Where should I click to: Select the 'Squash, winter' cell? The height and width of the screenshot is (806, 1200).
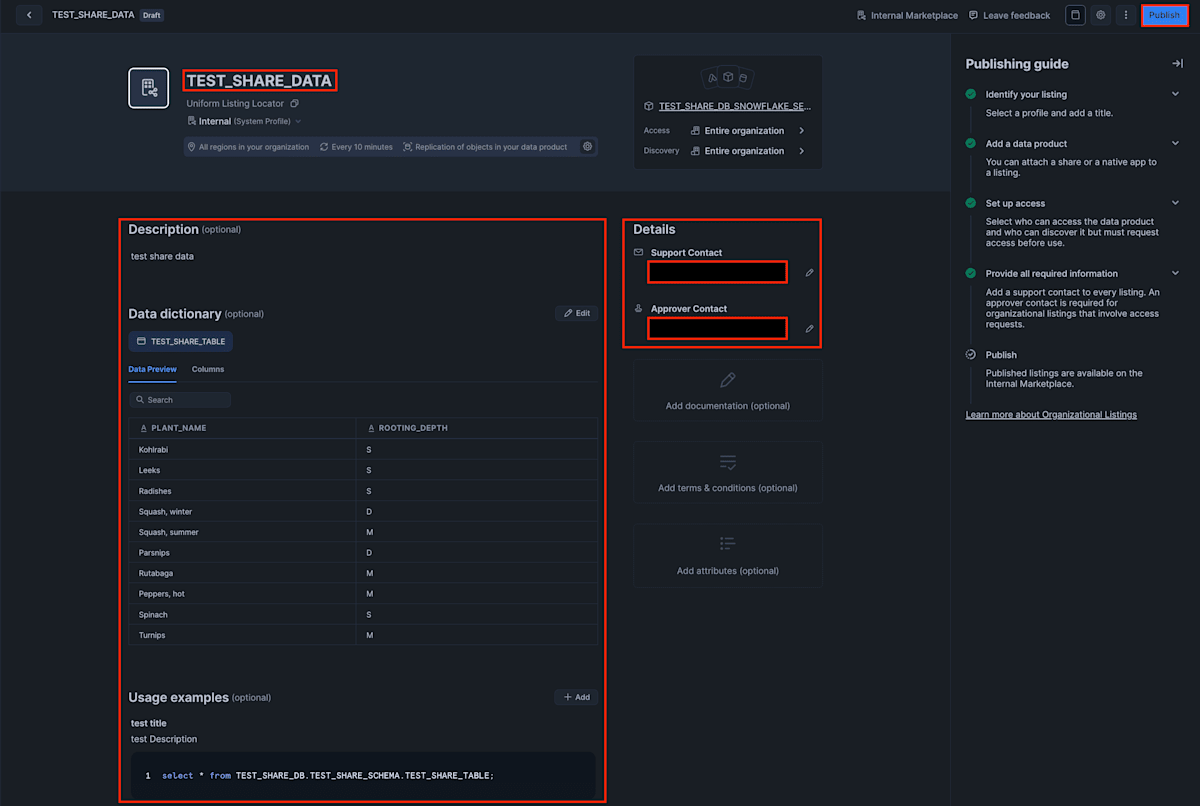point(242,511)
